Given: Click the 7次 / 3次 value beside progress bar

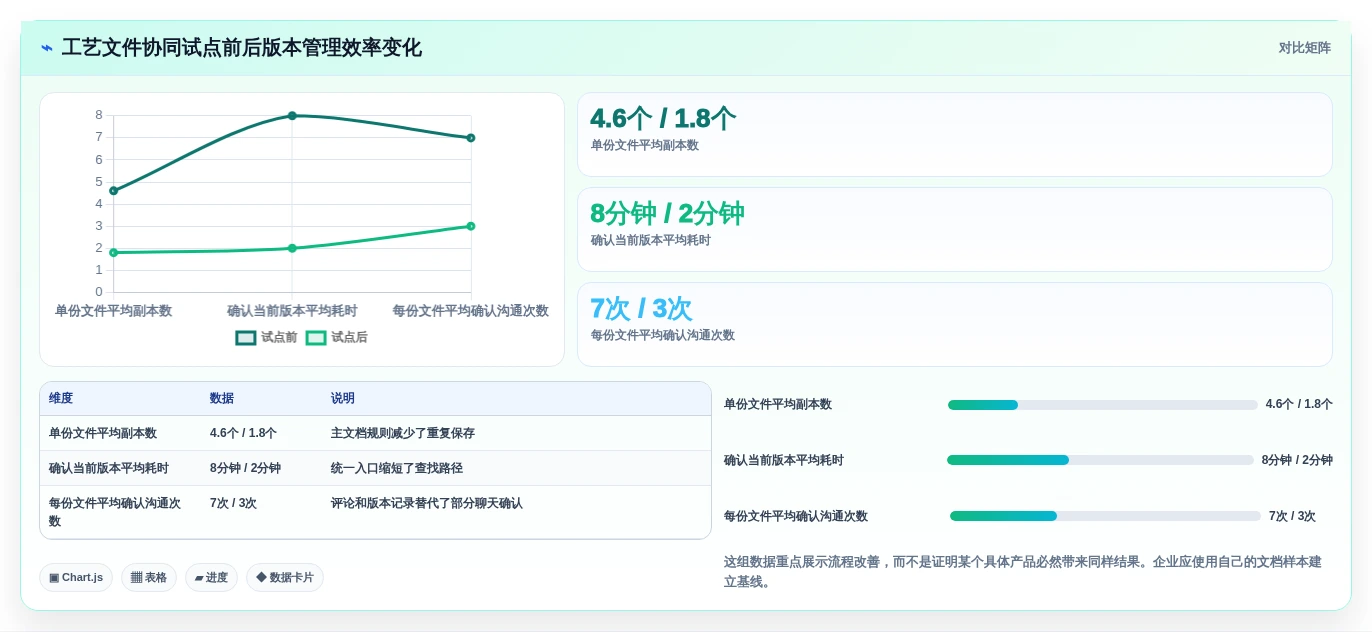Looking at the screenshot, I should (x=1292, y=516).
